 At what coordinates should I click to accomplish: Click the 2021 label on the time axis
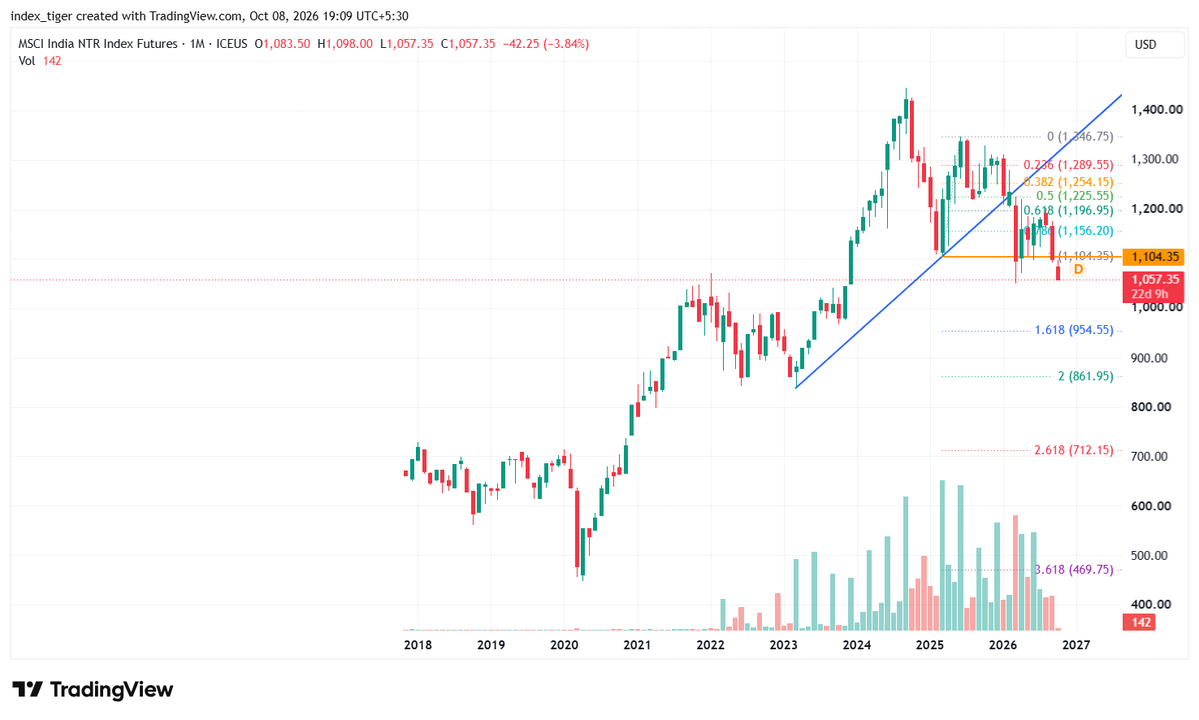point(637,645)
